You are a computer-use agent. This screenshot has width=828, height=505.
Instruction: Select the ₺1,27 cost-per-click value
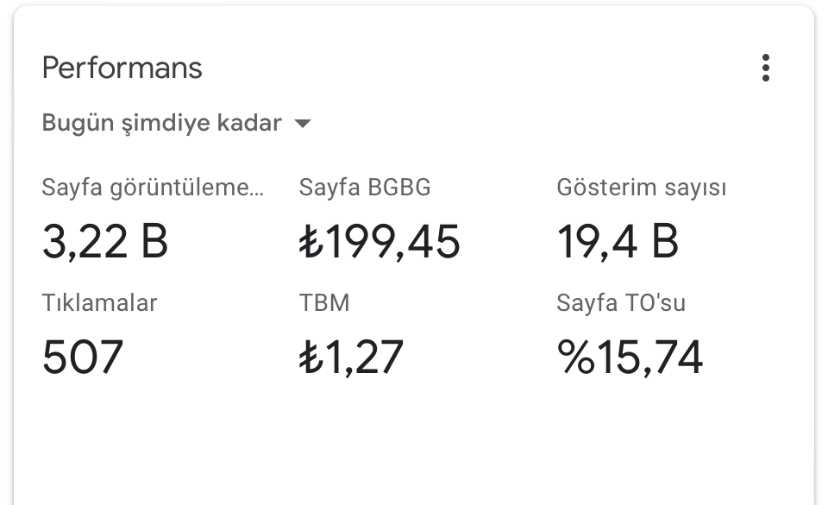pyautogui.click(x=351, y=357)
